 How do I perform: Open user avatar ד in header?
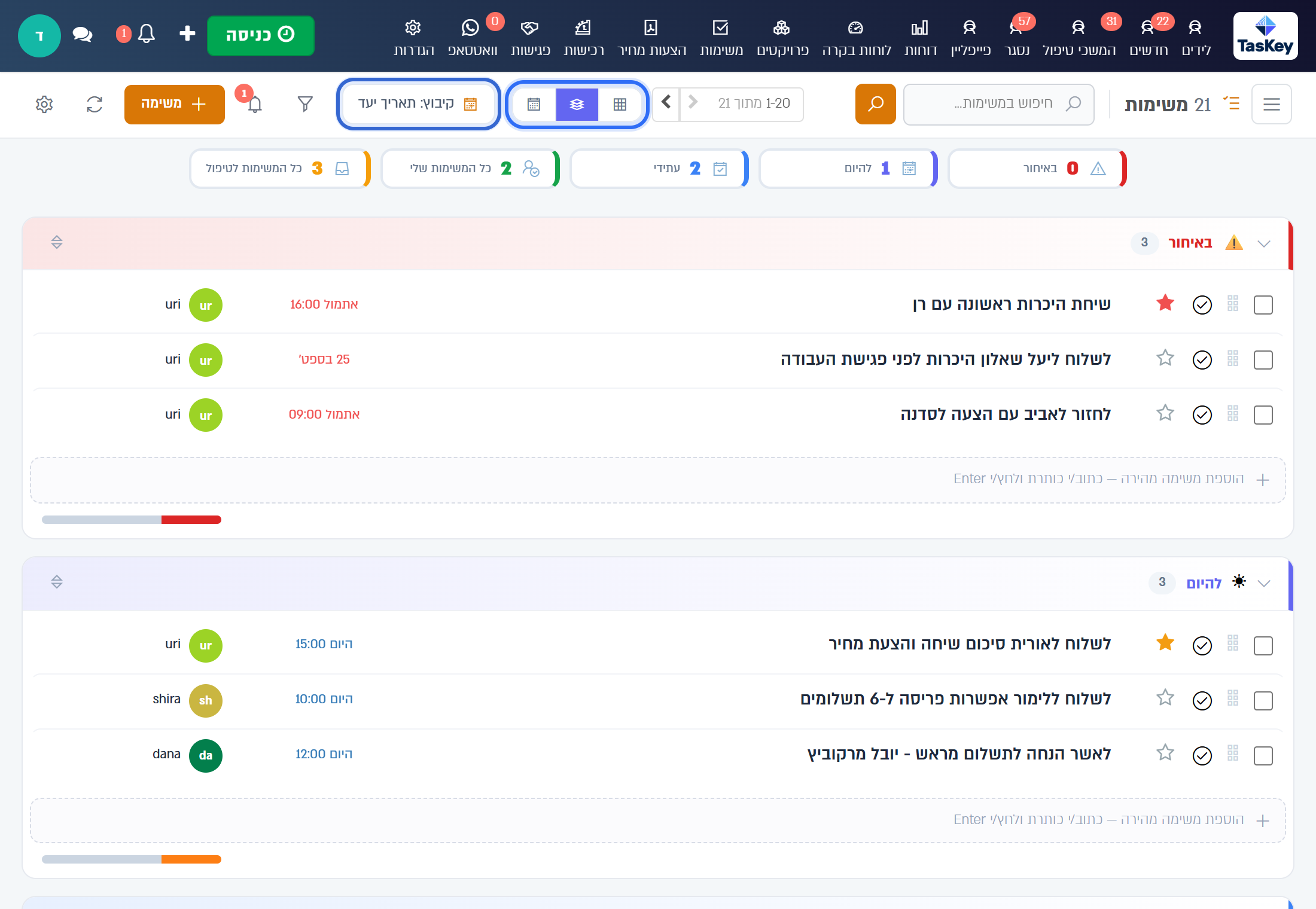point(39,36)
